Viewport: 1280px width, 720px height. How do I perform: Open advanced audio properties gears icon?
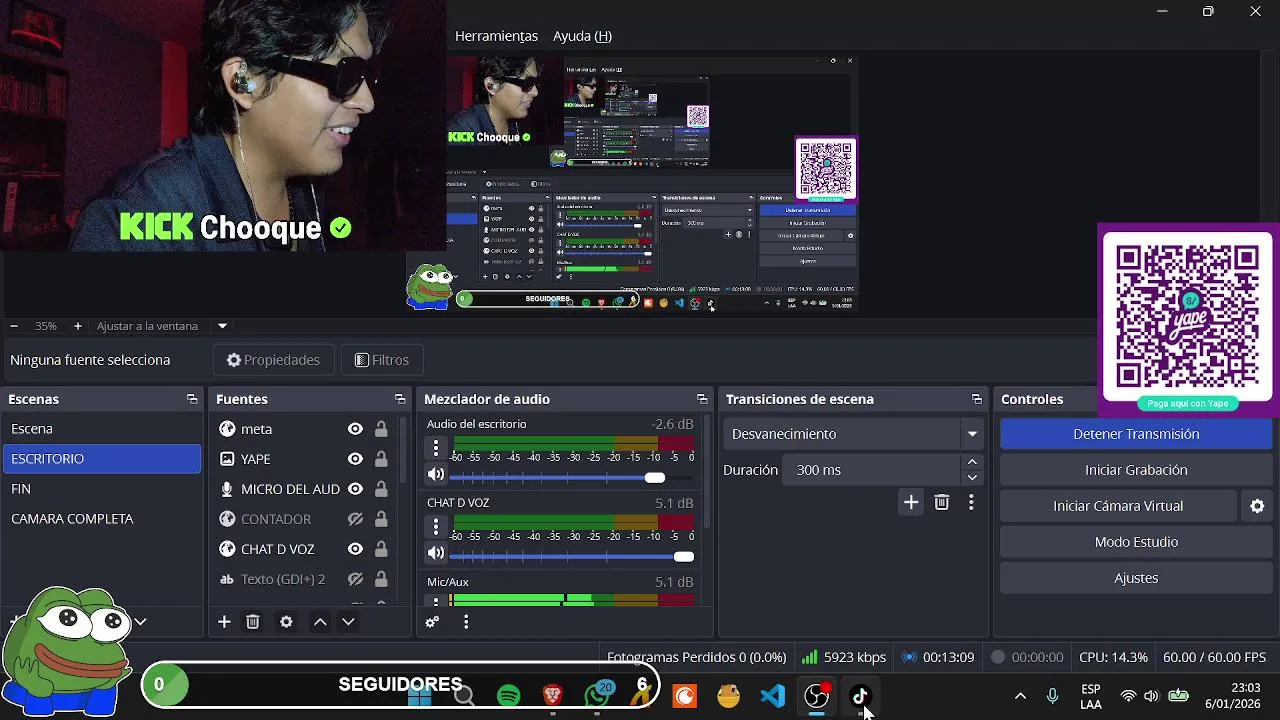tap(432, 622)
